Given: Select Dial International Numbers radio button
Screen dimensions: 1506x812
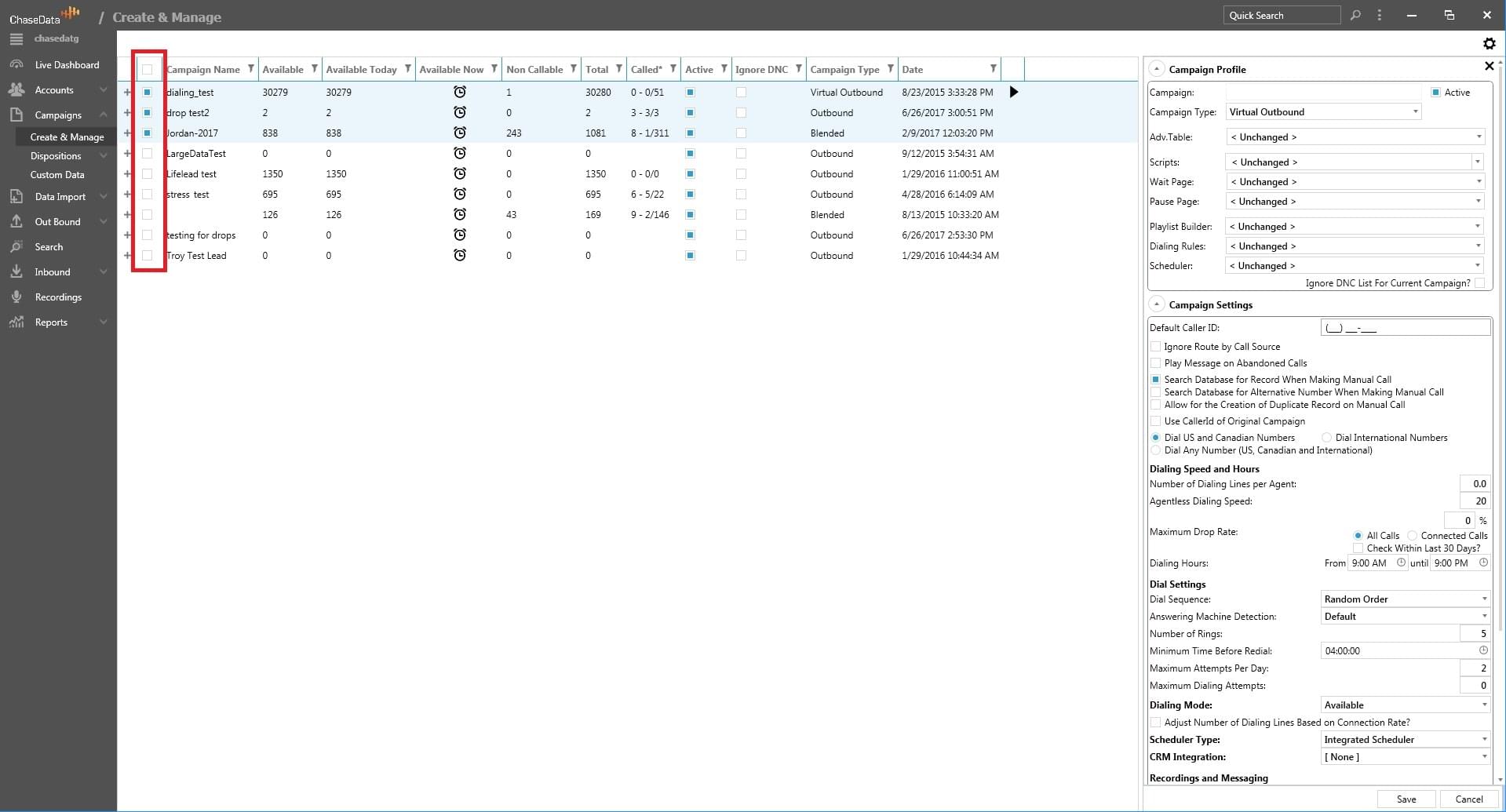Looking at the screenshot, I should coord(1326,438).
